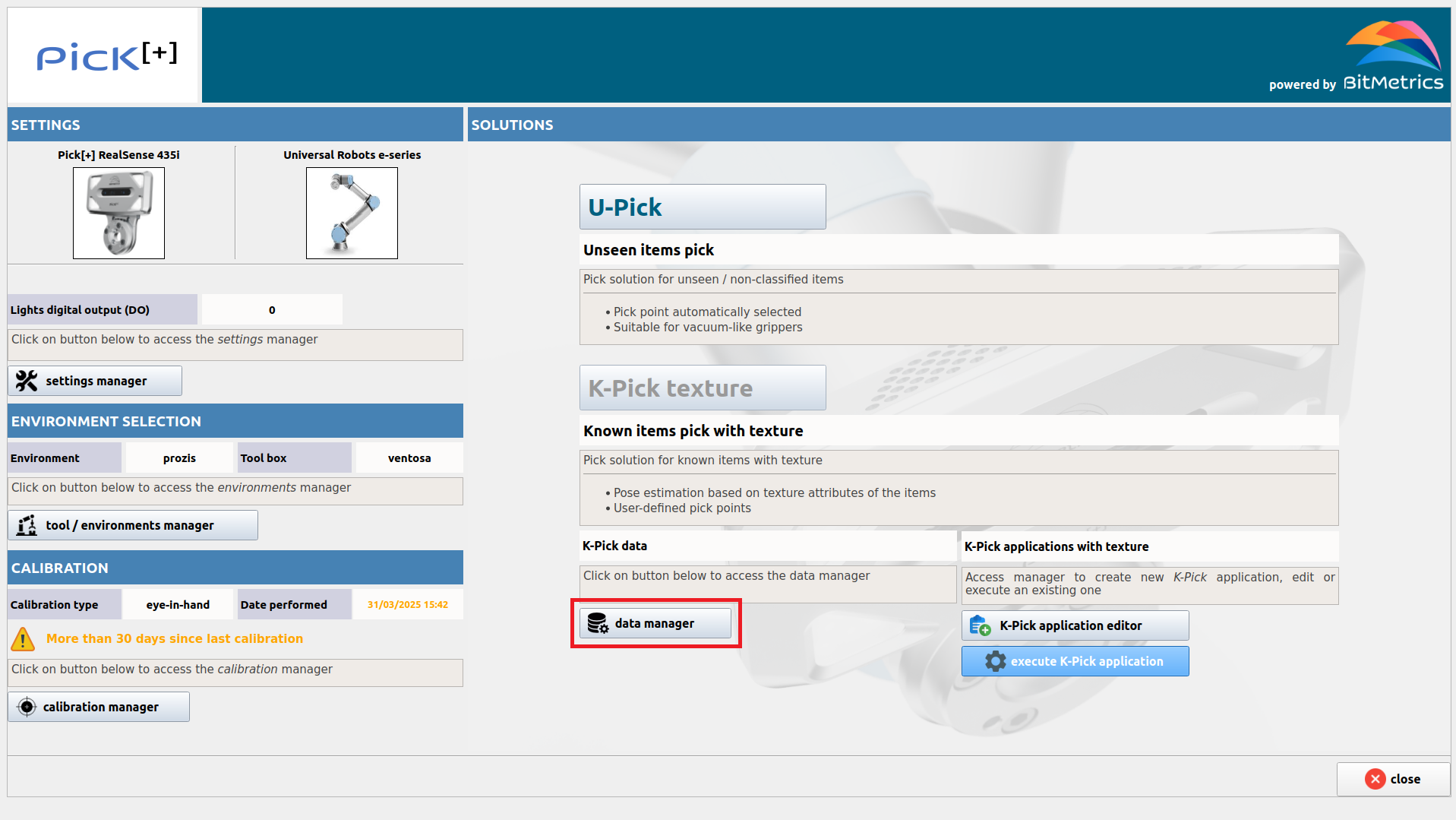Click the SOLUTIONS section header
The width and height of the screenshot is (1456, 820).
click(959, 125)
